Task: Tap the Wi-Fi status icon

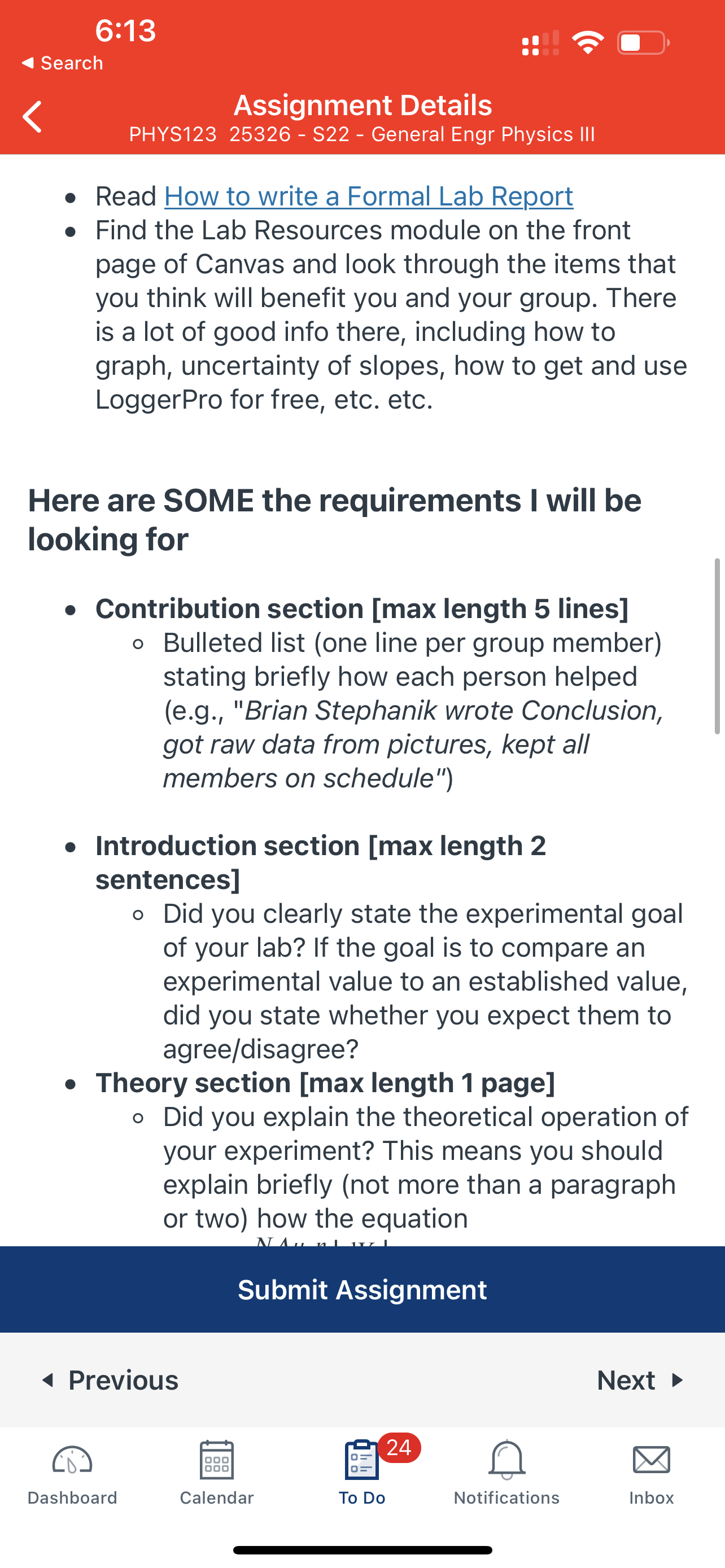Action: click(x=587, y=42)
